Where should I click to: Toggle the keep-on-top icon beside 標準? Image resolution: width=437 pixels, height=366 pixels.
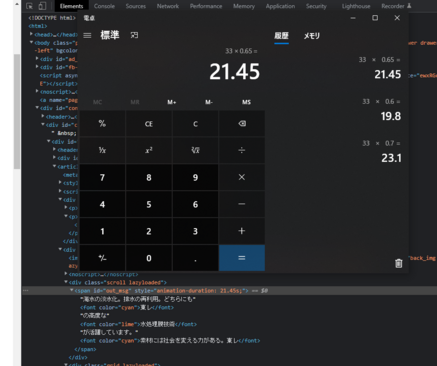(134, 35)
